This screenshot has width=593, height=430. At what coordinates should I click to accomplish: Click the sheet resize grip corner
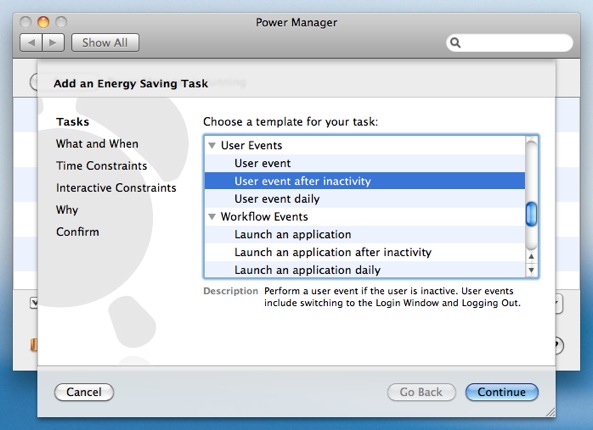pyautogui.click(x=550, y=412)
